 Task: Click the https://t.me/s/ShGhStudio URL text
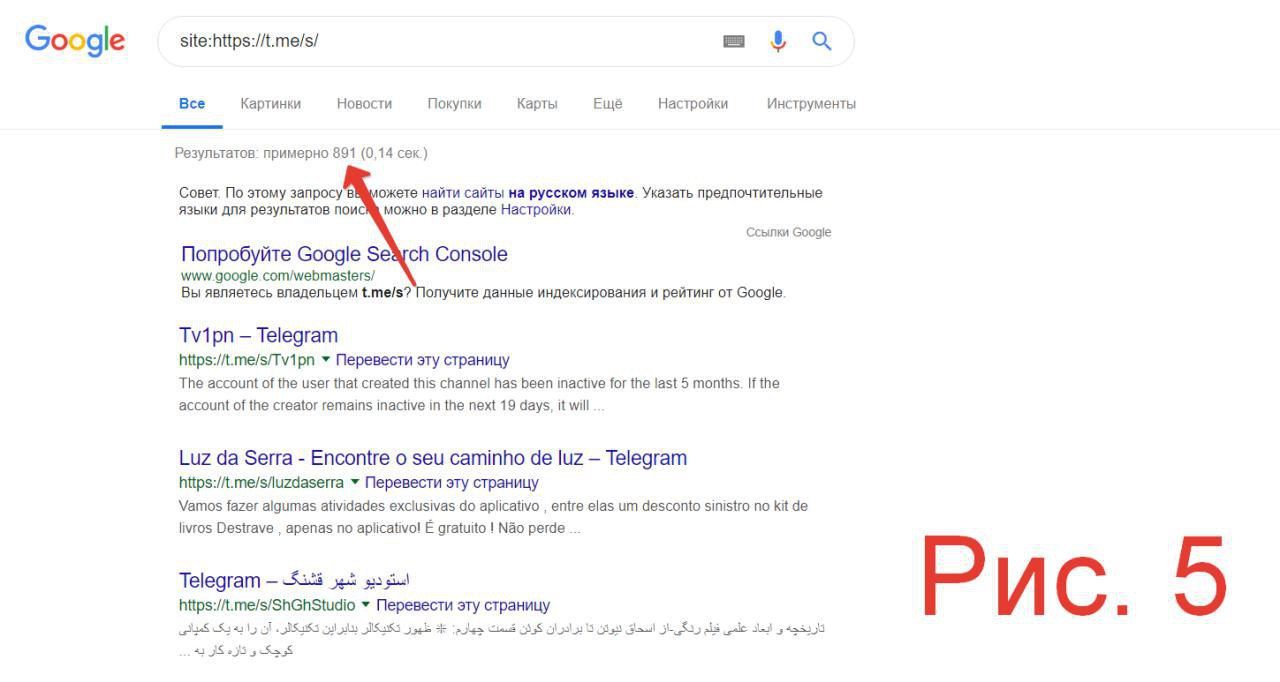point(267,605)
